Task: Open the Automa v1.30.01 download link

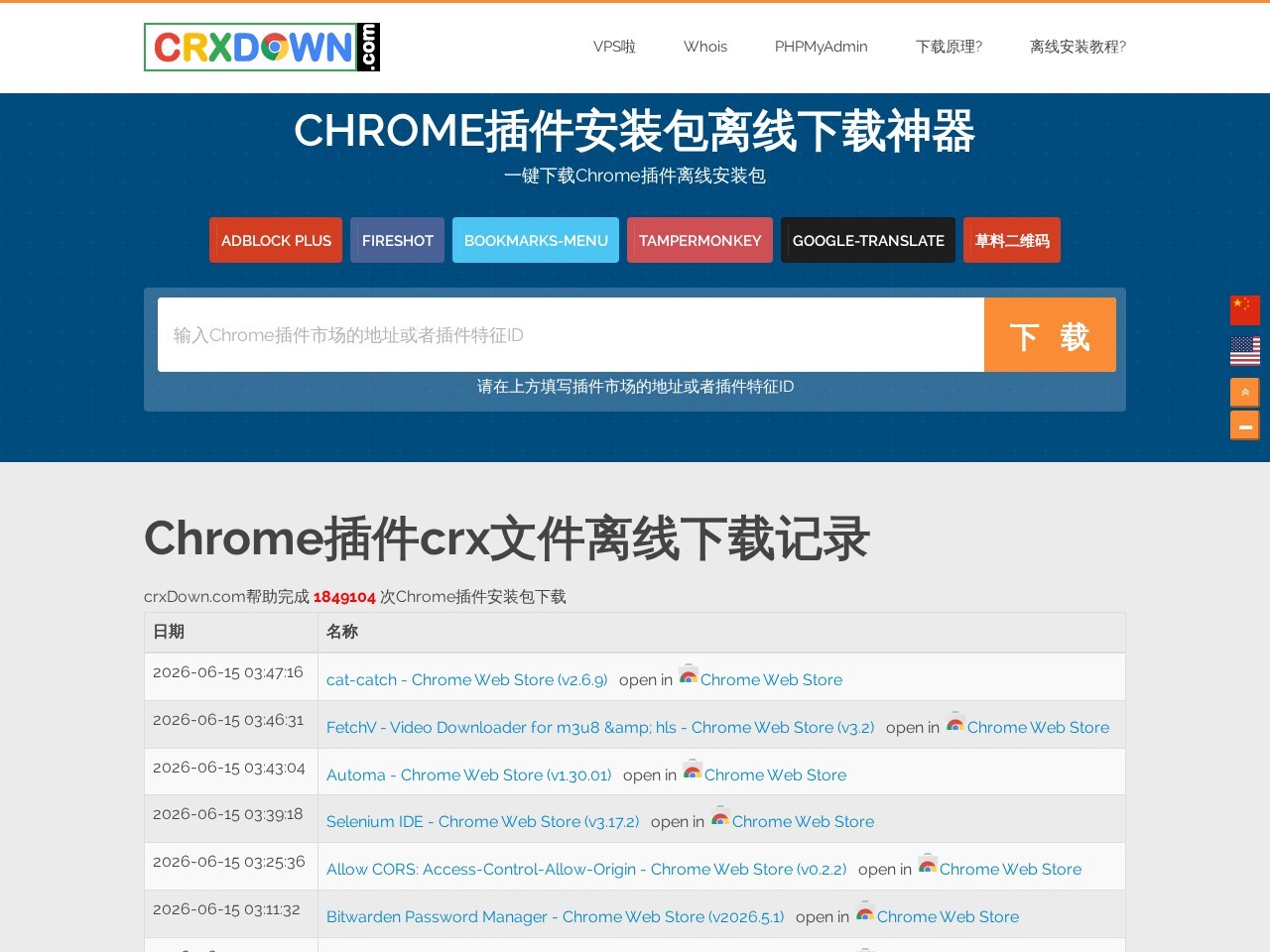Action: pyautogui.click(x=468, y=775)
